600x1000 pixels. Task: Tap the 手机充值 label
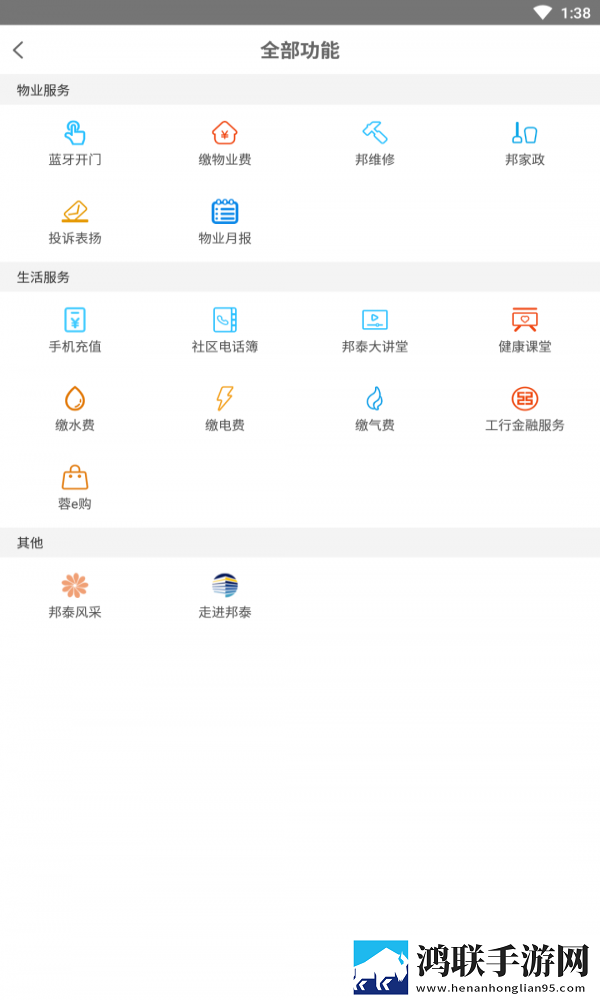click(x=75, y=346)
